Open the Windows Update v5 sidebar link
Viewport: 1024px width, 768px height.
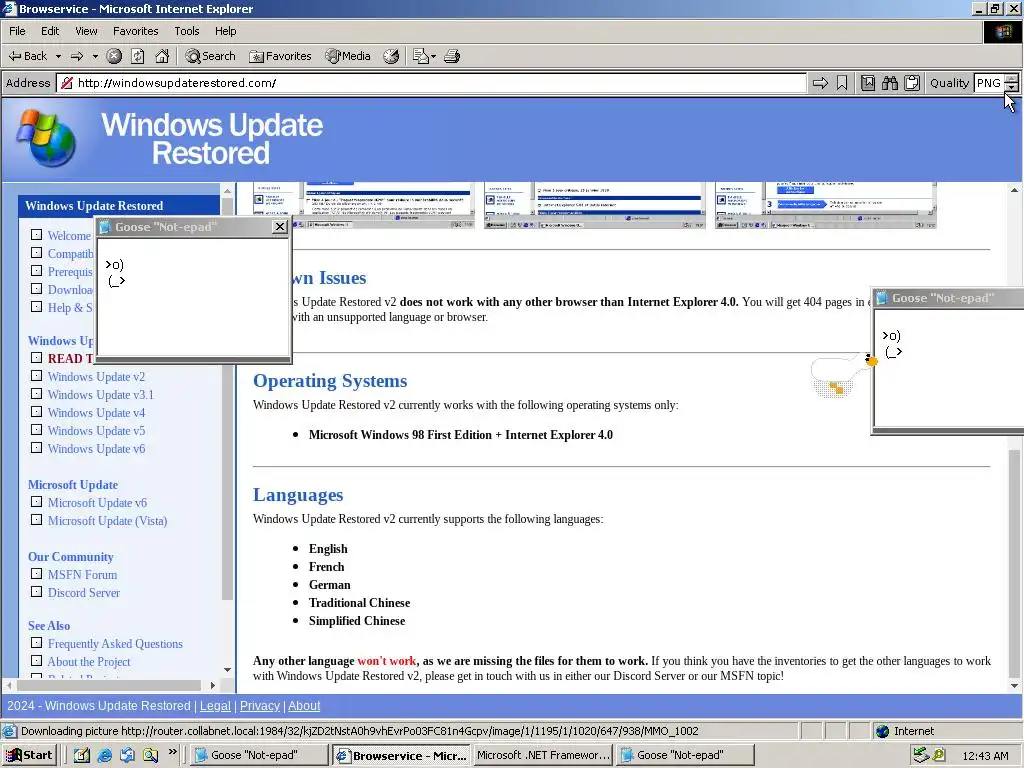tap(96, 430)
